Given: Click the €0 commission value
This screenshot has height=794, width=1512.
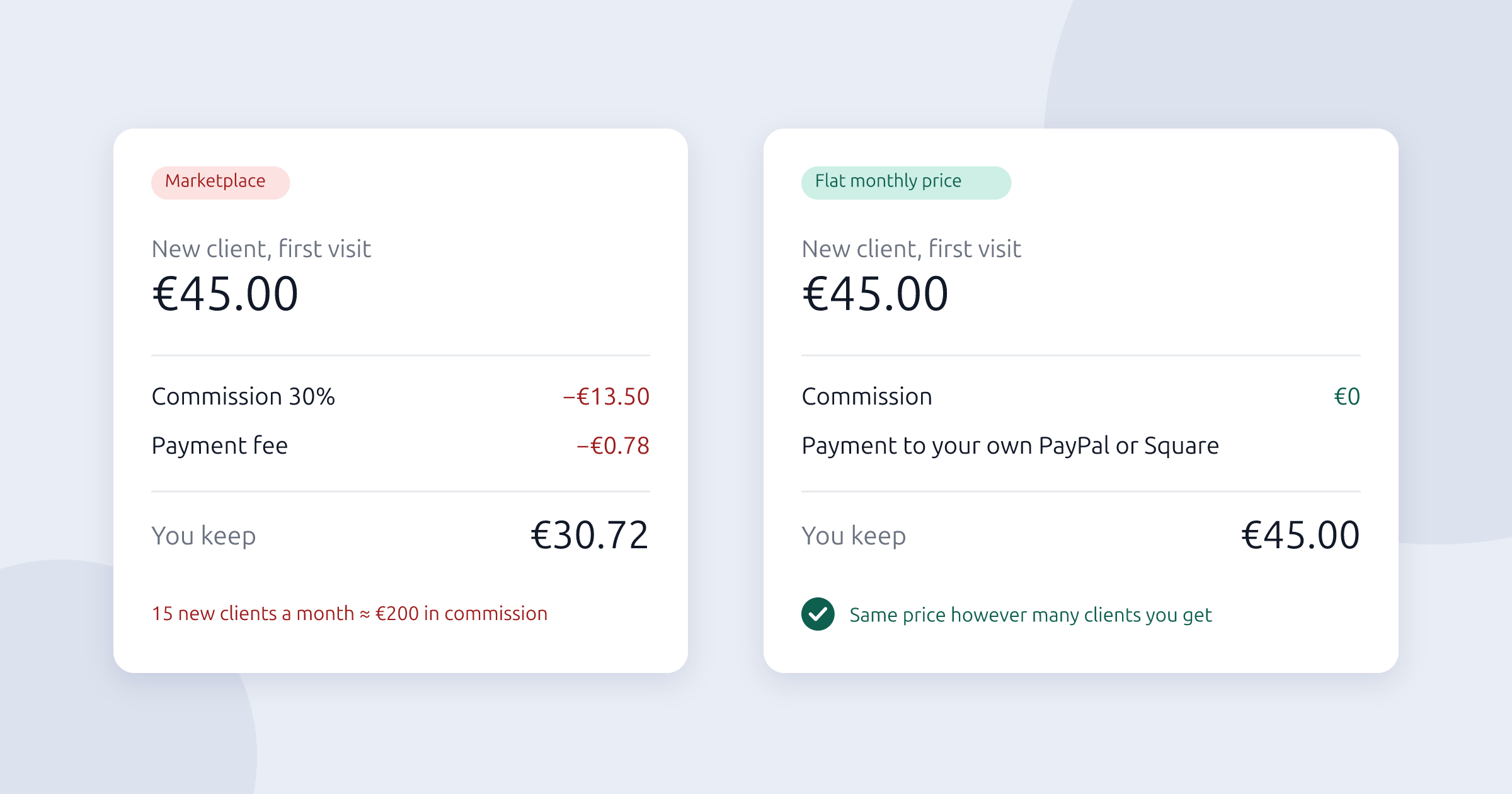Looking at the screenshot, I should (x=1347, y=396).
